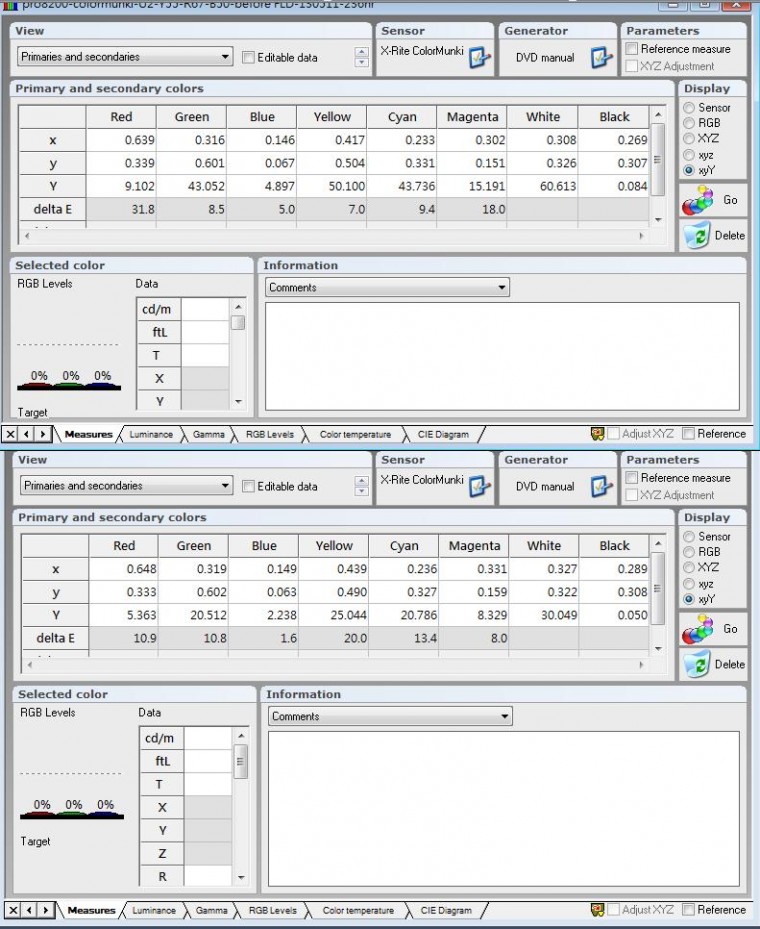
Task: Enable Reference measure in bottom window
Action: point(632,478)
